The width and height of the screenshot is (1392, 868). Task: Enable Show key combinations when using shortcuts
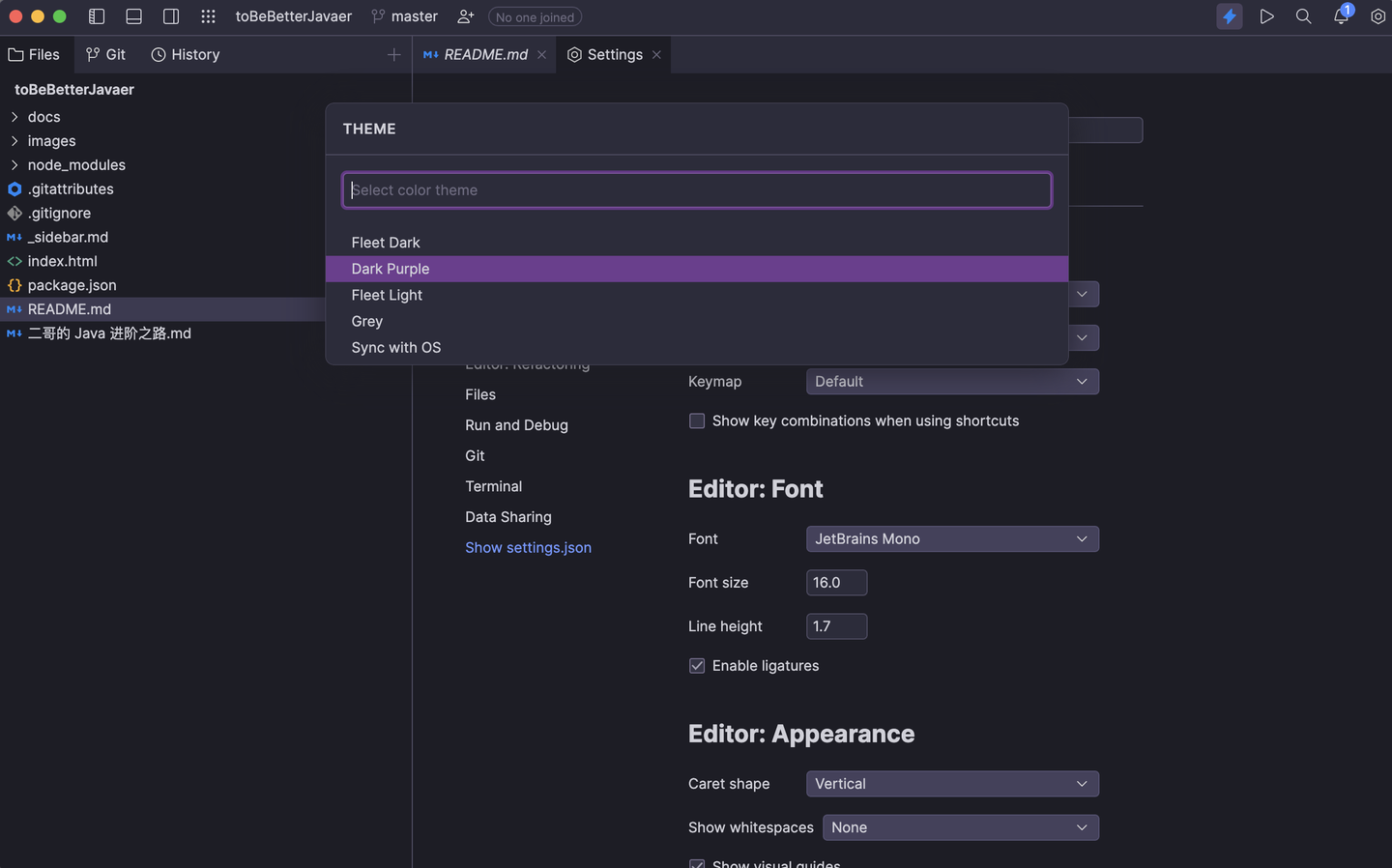click(x=697, y=420)
